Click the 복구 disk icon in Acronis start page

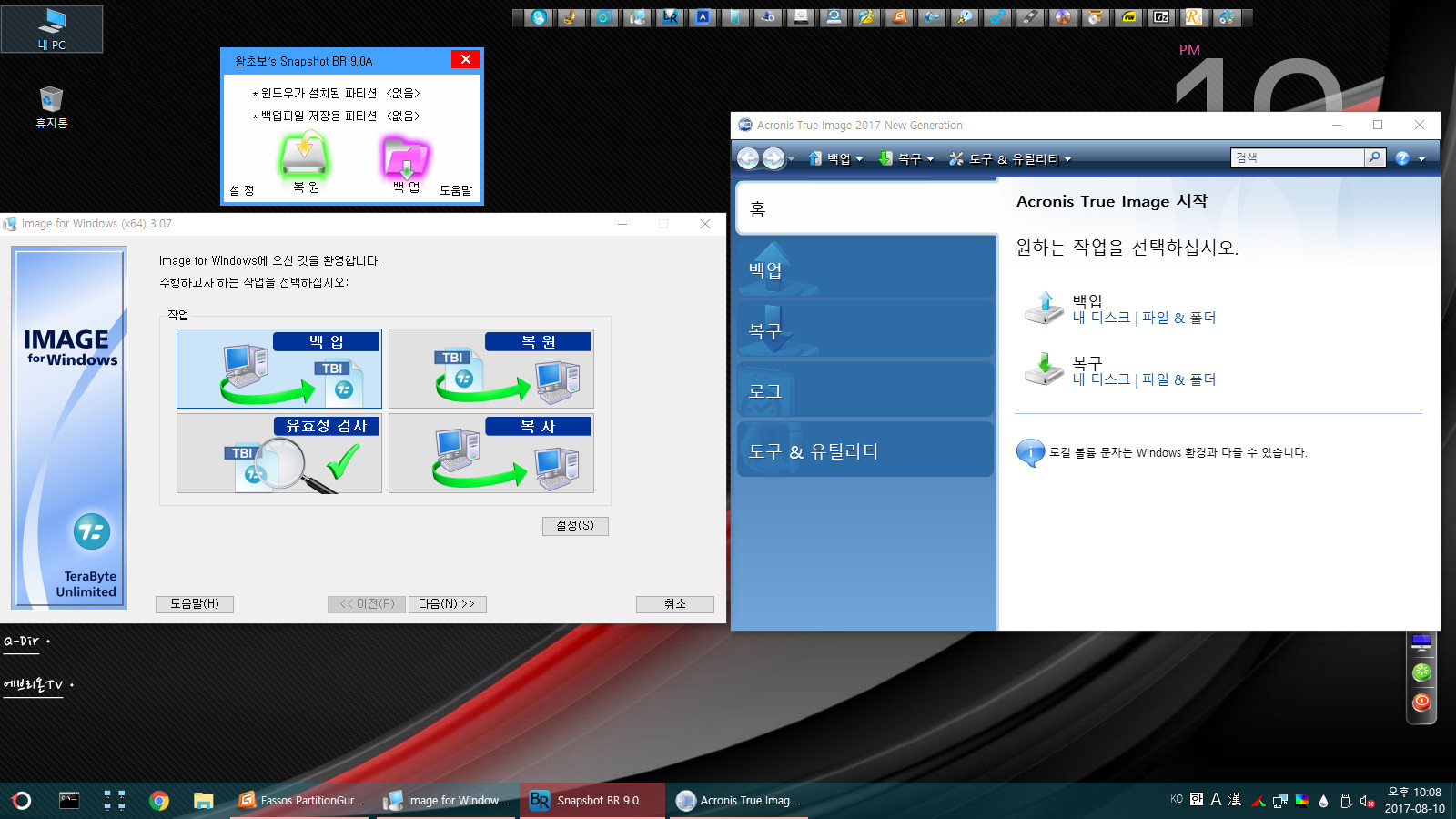1044,369
